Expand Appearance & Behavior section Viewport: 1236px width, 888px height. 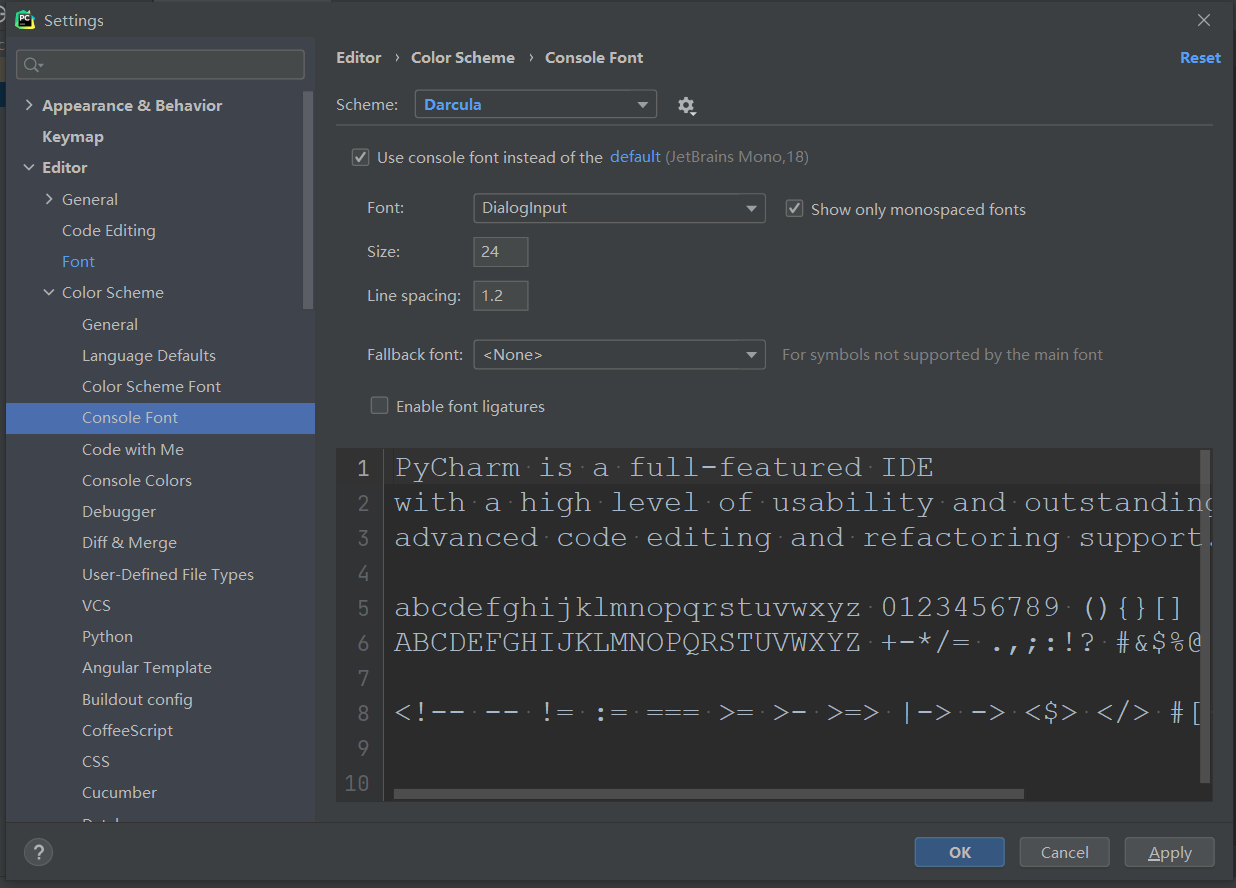[29, 105]
